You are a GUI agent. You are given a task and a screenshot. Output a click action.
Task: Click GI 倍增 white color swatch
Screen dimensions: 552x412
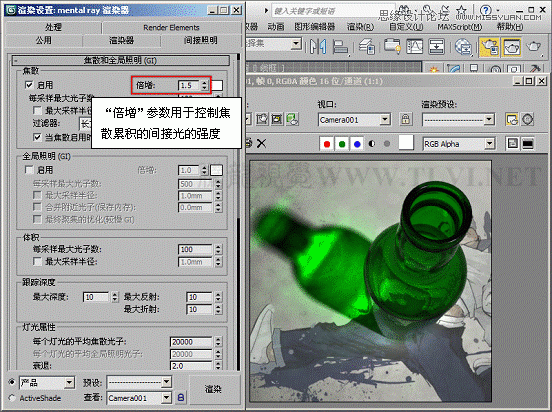coord(217,170)
